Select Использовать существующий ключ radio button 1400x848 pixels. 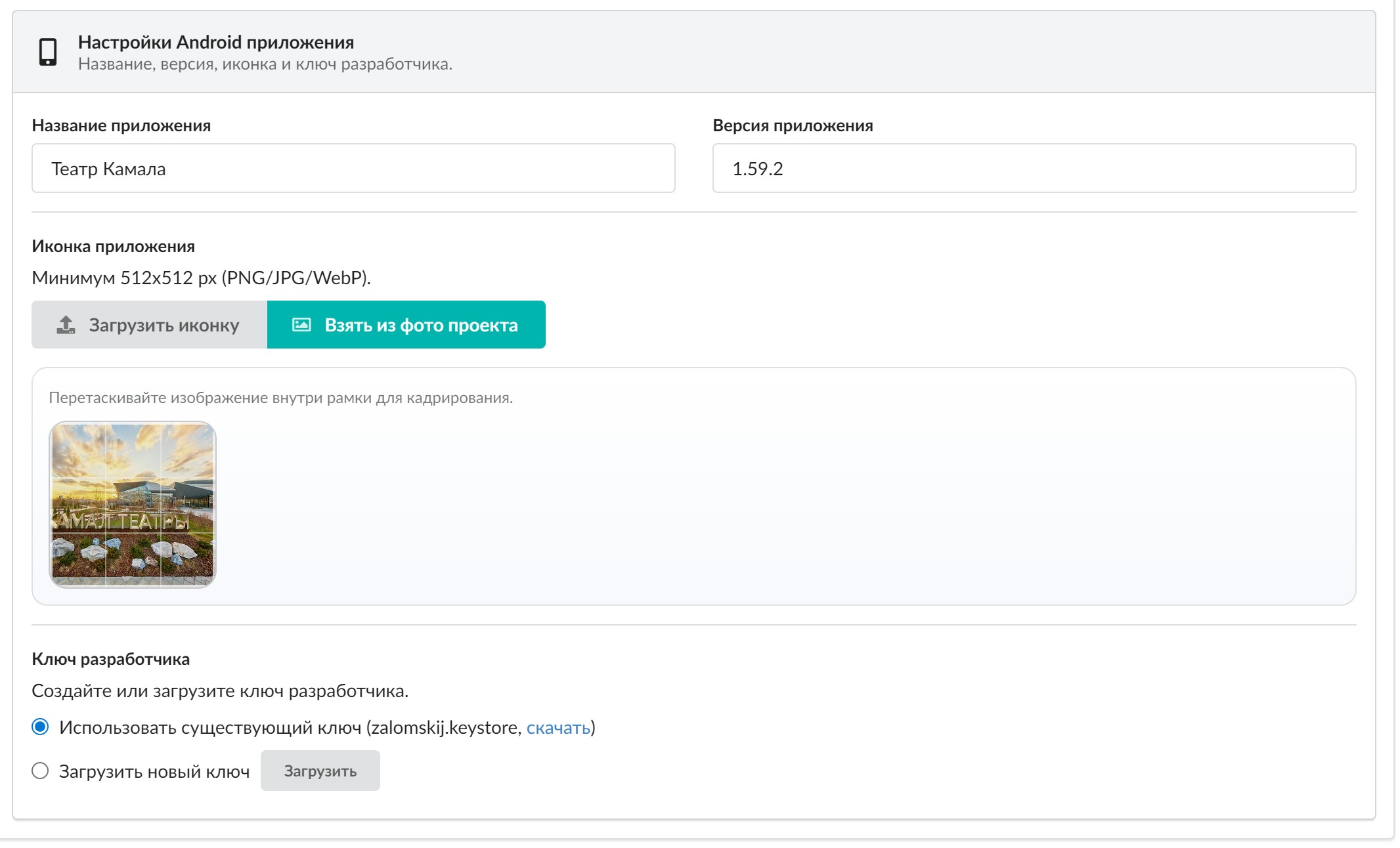pyautogui.click(x=40, y=727)
